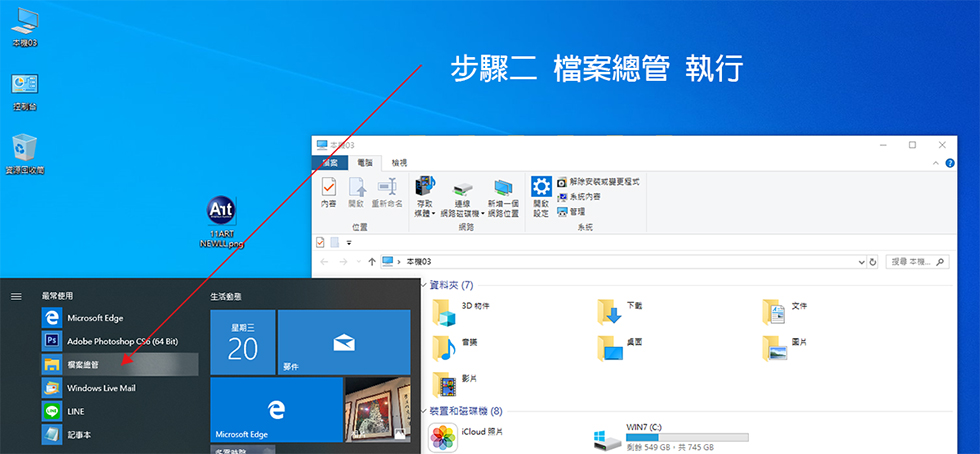Open the 資源回收筒 recycle bin desktop icon

coord(25,154)
